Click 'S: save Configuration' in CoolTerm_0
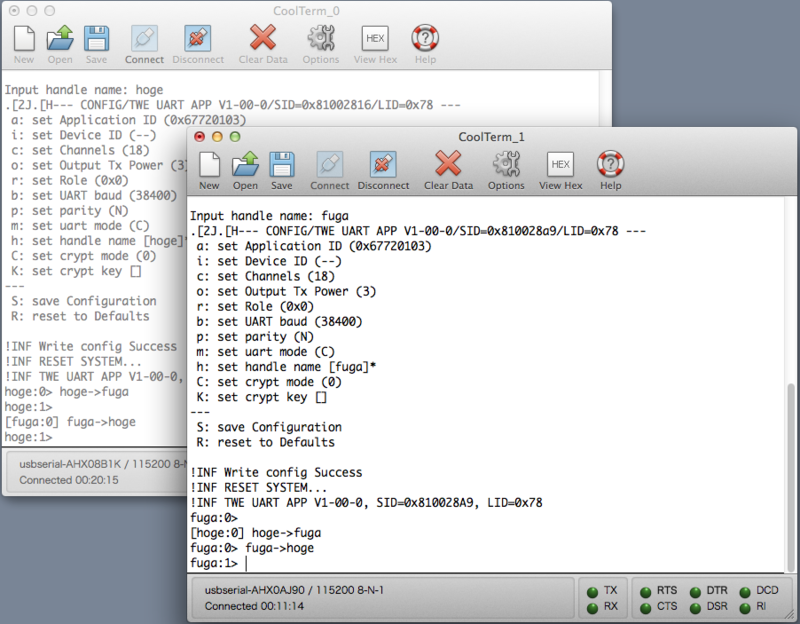 pos(84,301)
